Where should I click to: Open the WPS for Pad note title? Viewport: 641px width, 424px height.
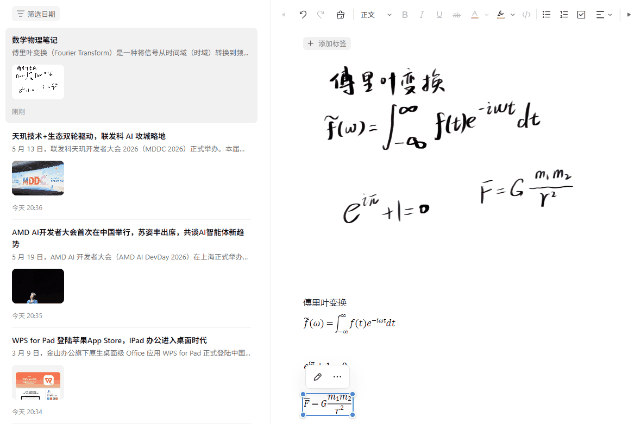tap(110, 340)
